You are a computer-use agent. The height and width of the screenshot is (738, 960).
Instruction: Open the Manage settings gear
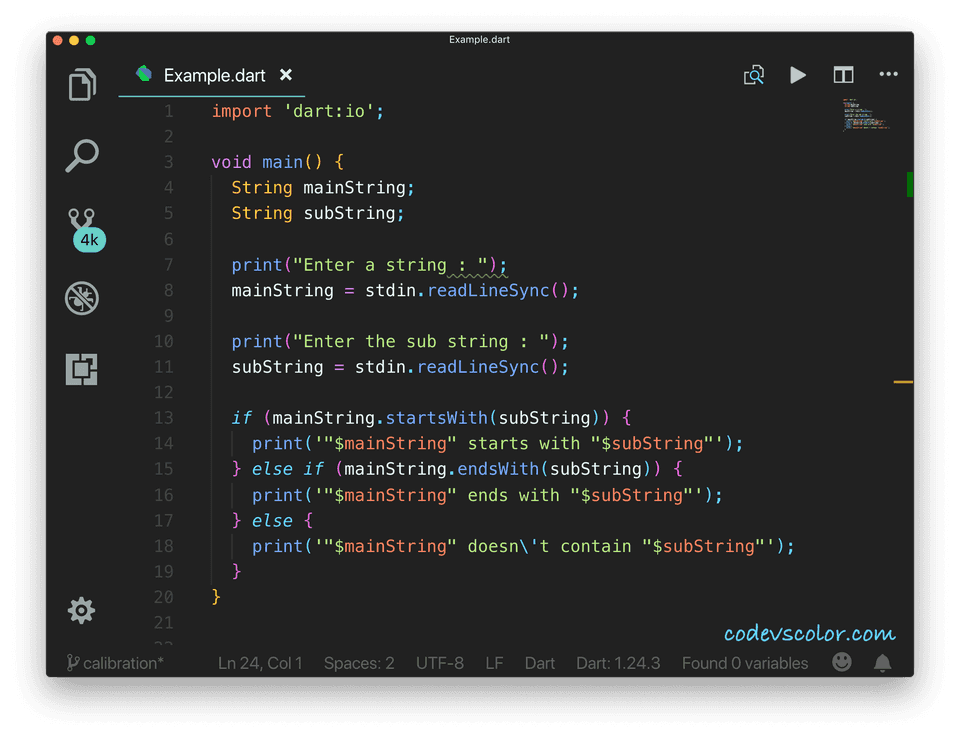[x=82, y=610]
